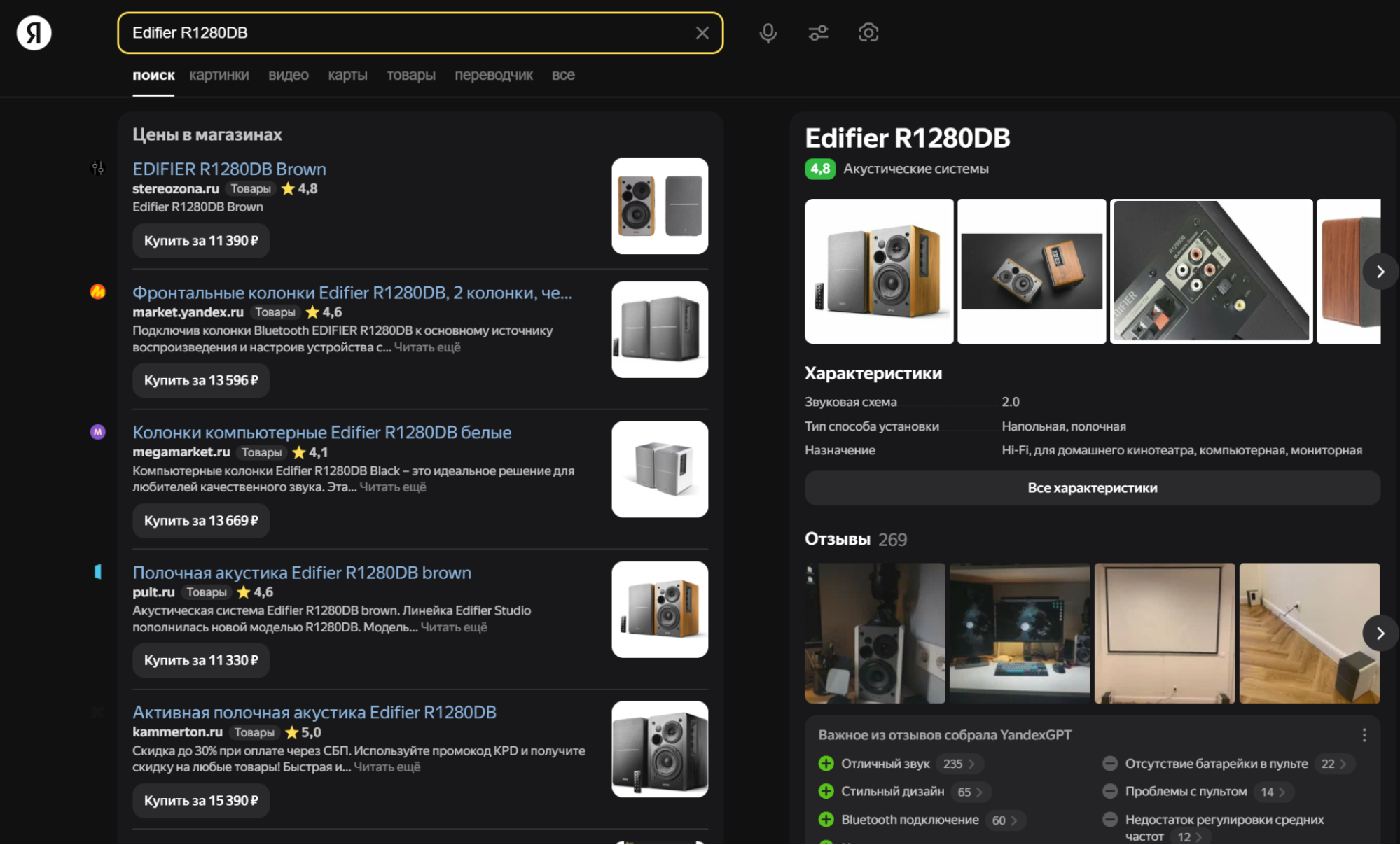Open kammerton.ru black speakers thumbnail
Image resolution: width=1400 pixels, height=845 pixels.
pyautogui.click(x=660, y=749)
